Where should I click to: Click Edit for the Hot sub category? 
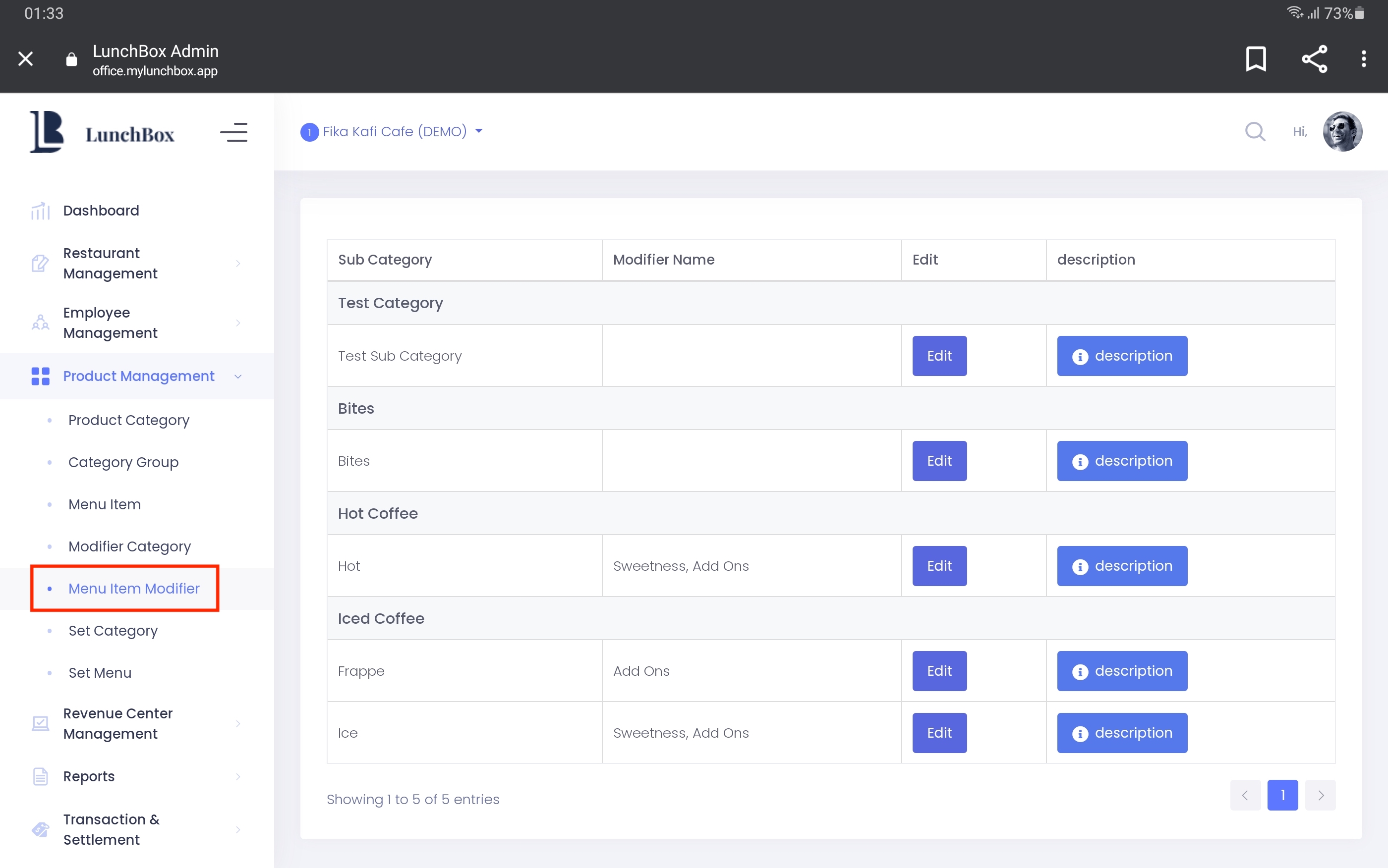[x=939, y=566]
